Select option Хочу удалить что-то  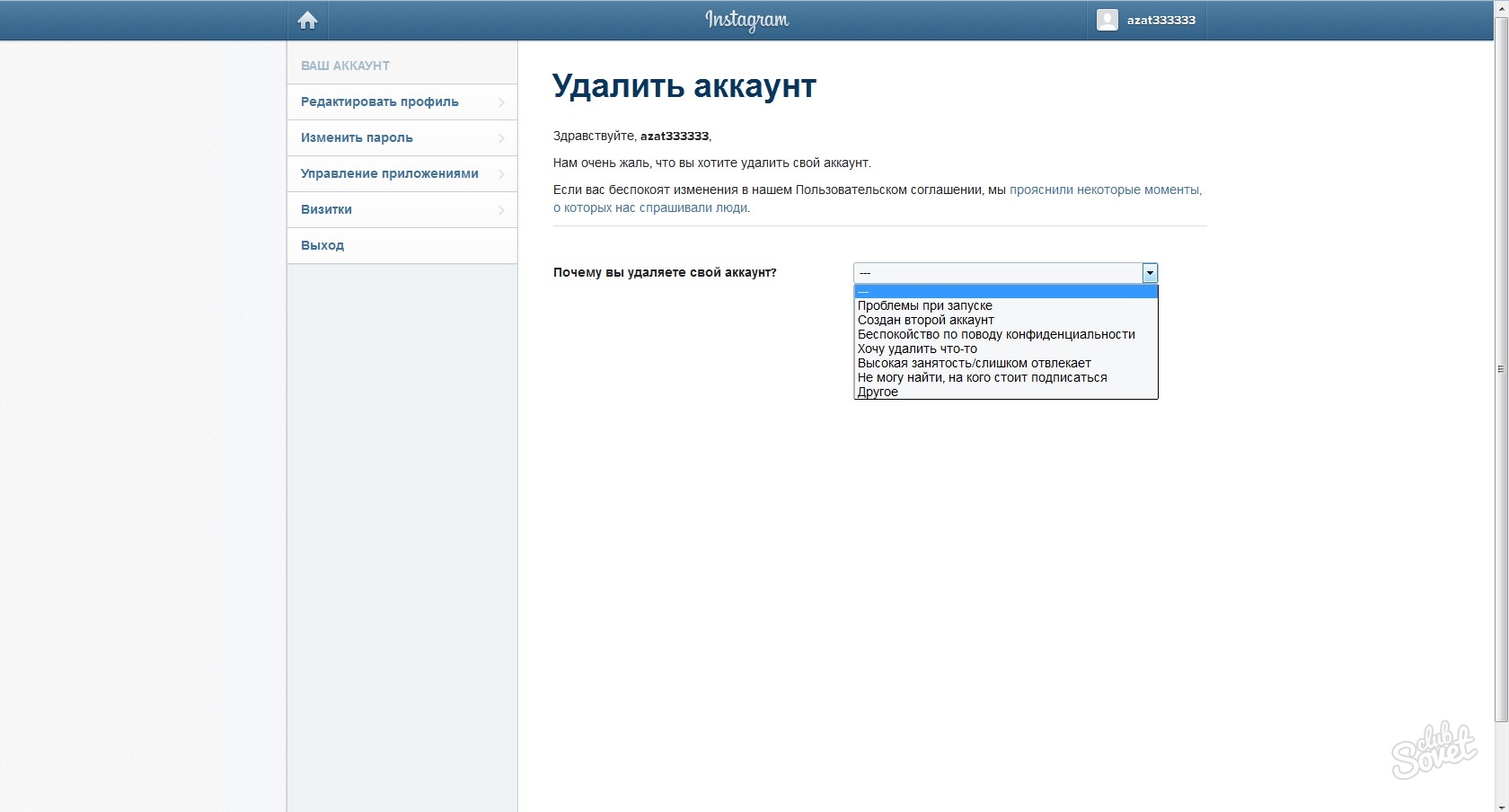pyautogui.click(x=1006, y=349)
